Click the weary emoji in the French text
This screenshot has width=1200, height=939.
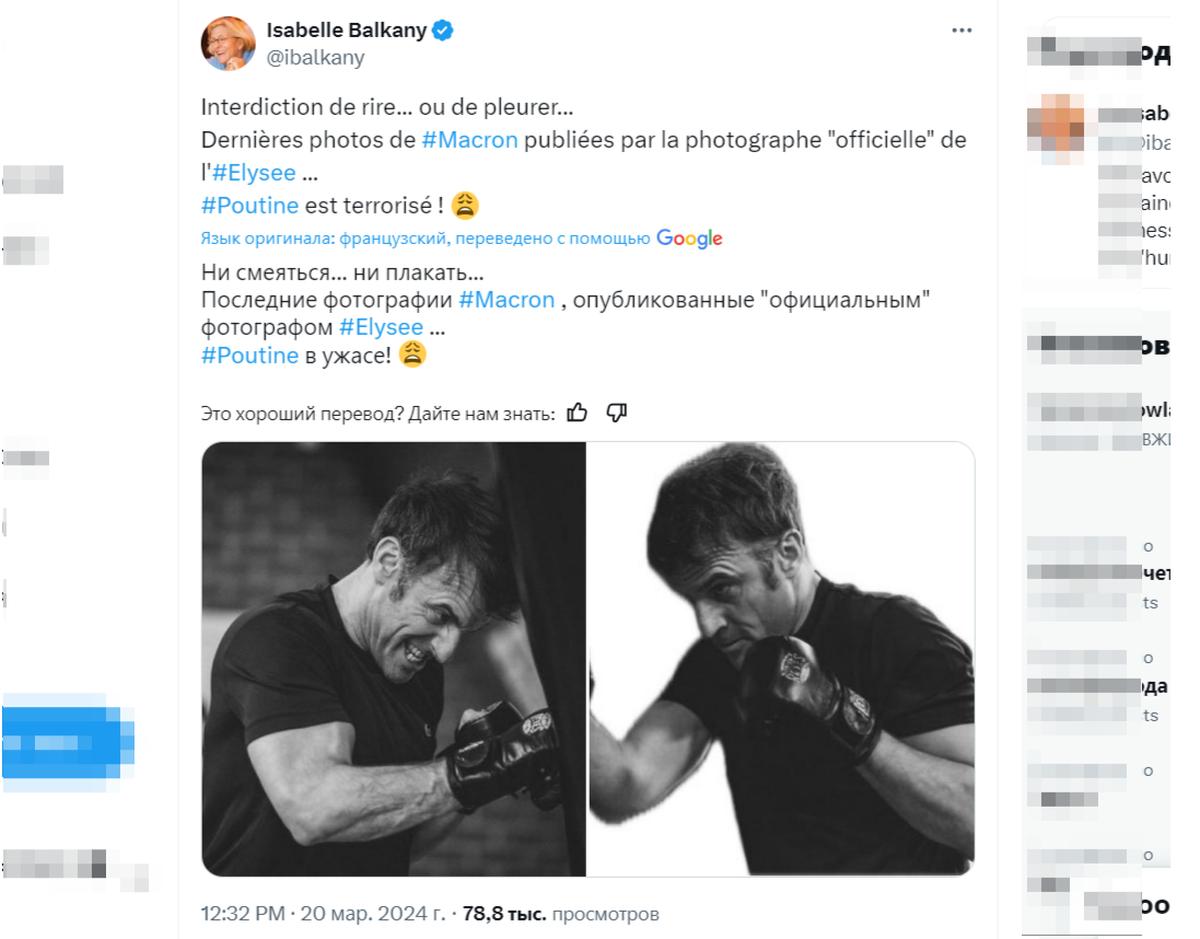tap(464, 204)
